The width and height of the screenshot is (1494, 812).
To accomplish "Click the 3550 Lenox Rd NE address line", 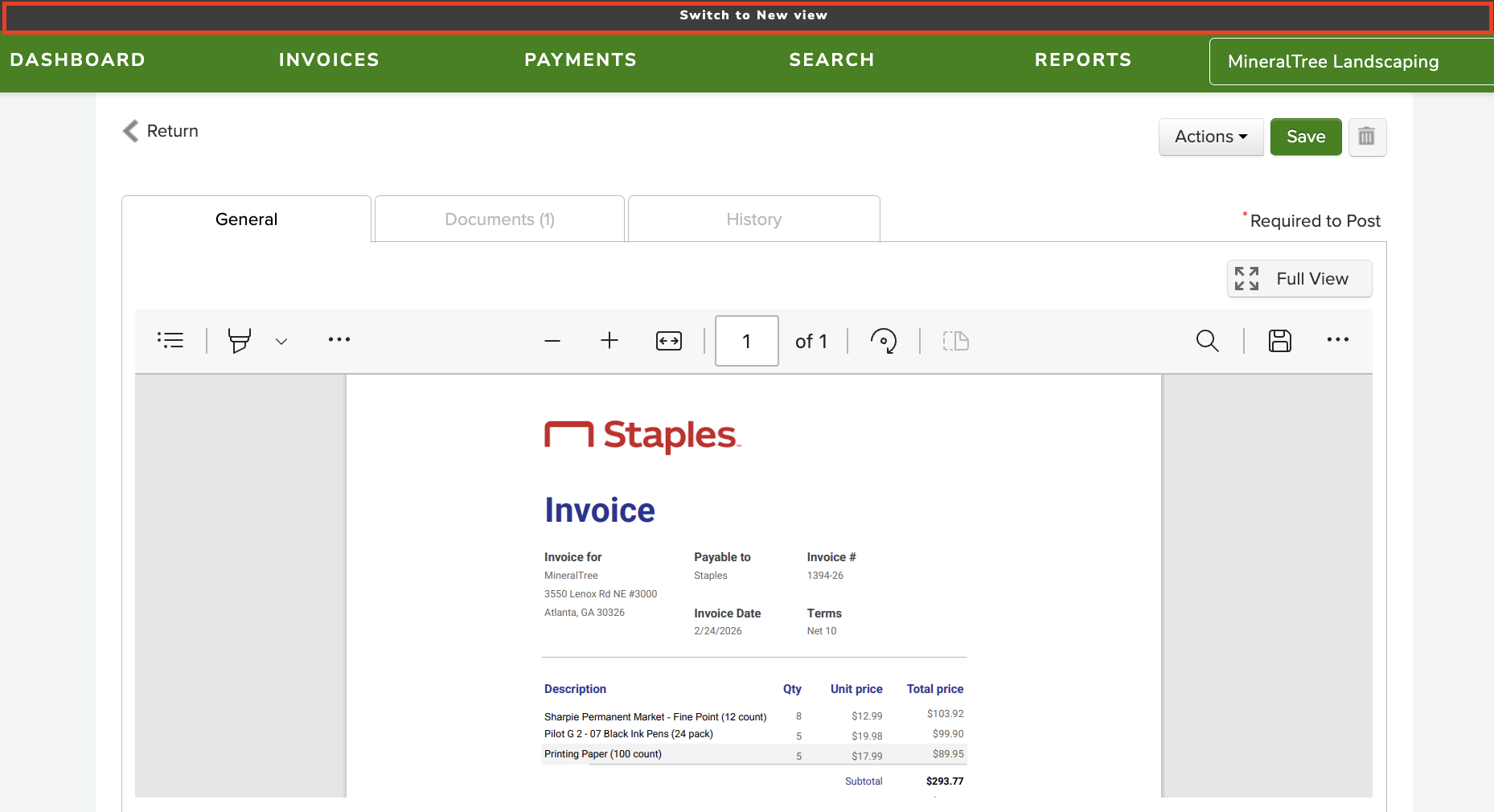I will coord(601,594).
